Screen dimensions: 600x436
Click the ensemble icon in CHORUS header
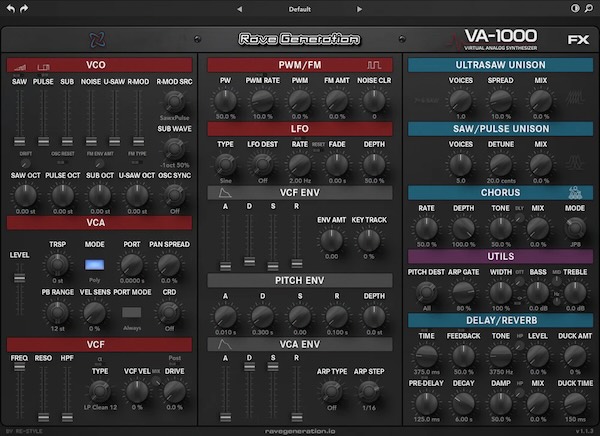575,193
